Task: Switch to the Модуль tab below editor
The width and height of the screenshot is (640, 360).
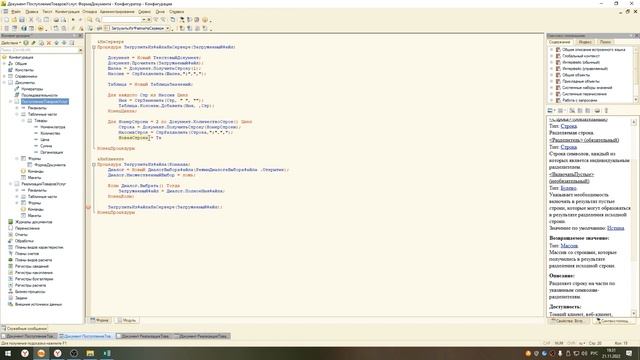Action: [127, 320]
